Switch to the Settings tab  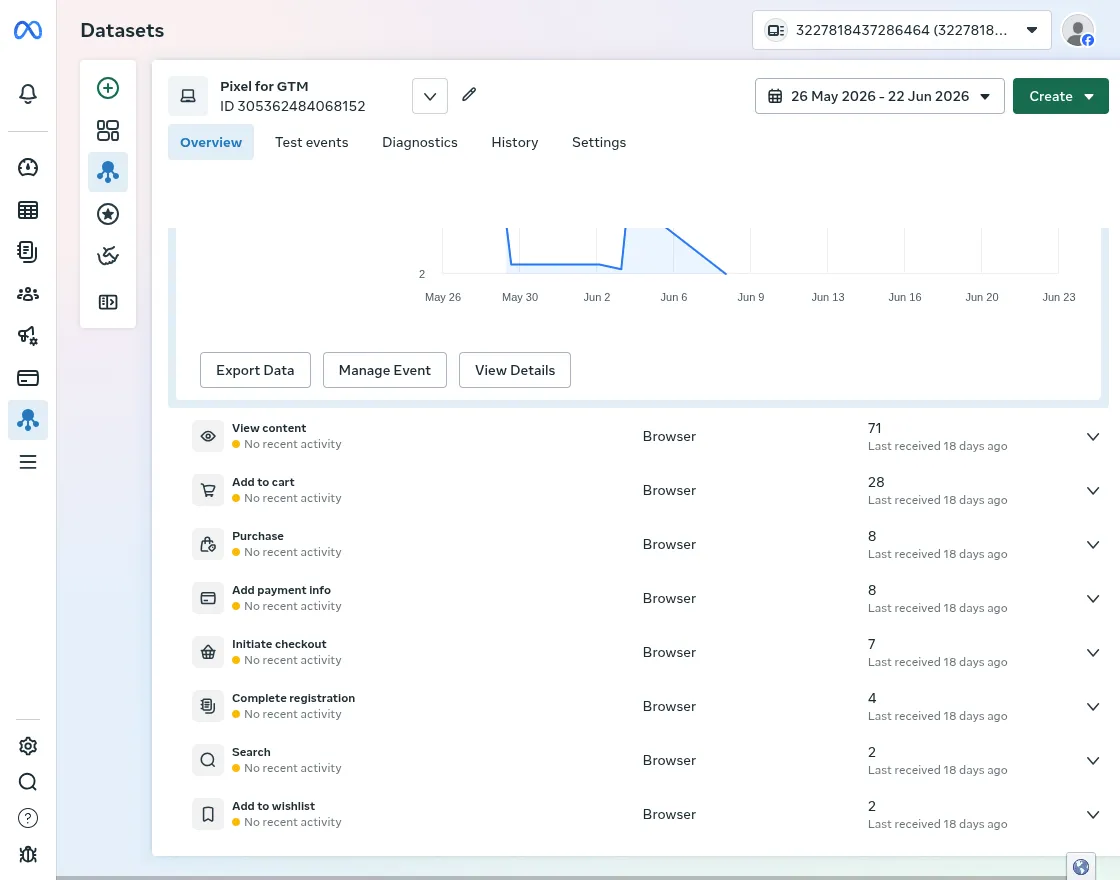(599, 142)
